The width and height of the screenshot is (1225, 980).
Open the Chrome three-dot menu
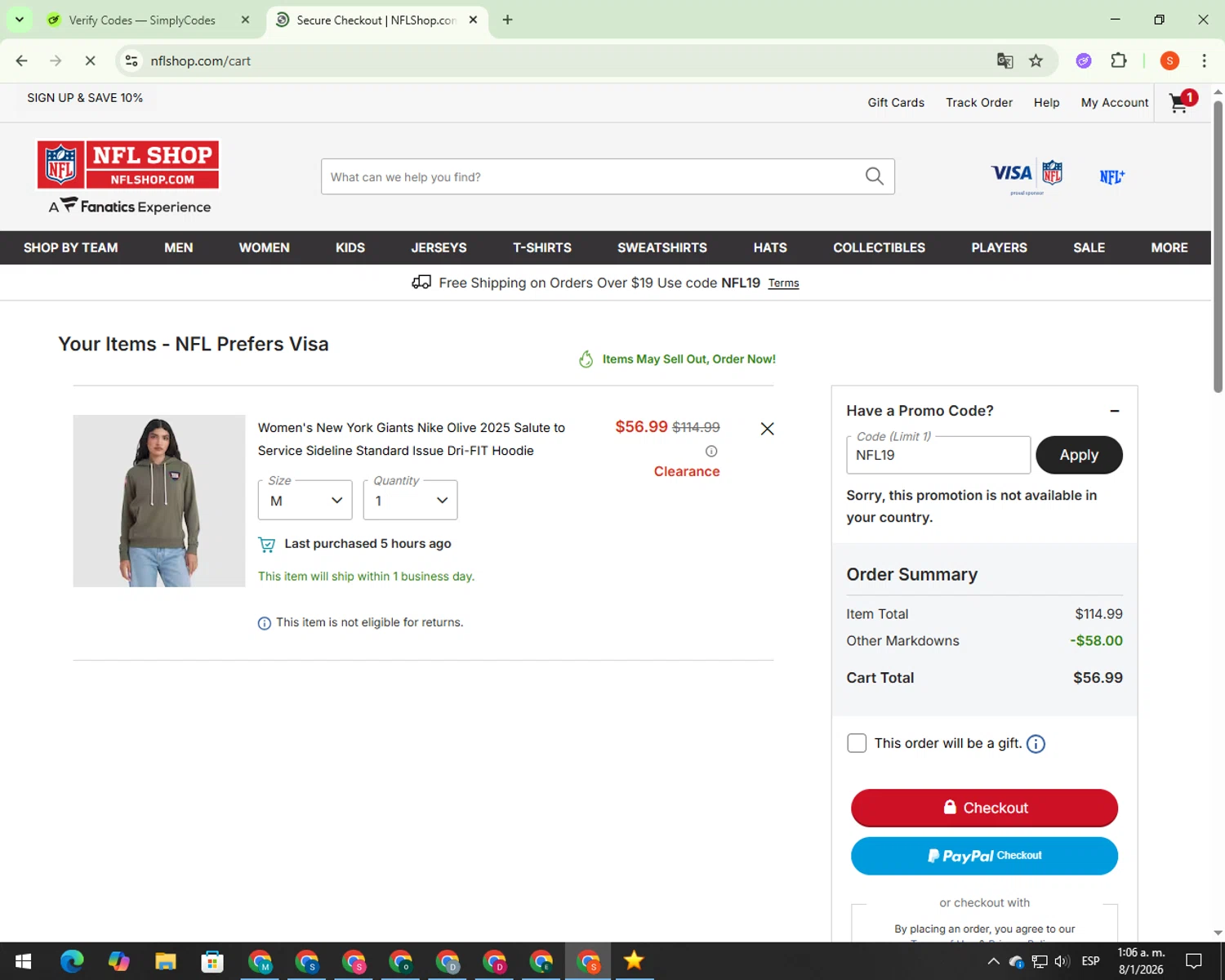tap(1204, 60)
